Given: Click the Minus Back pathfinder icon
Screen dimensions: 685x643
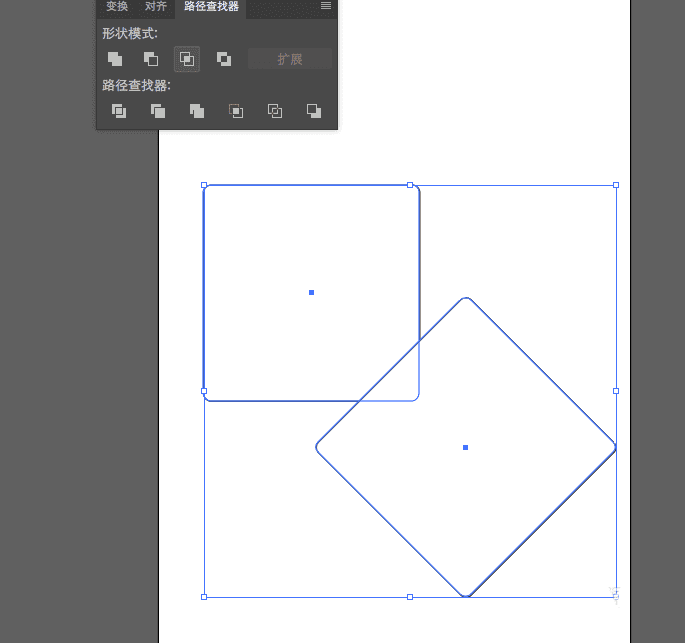Looking at the screenshot, I should point(314,111).
